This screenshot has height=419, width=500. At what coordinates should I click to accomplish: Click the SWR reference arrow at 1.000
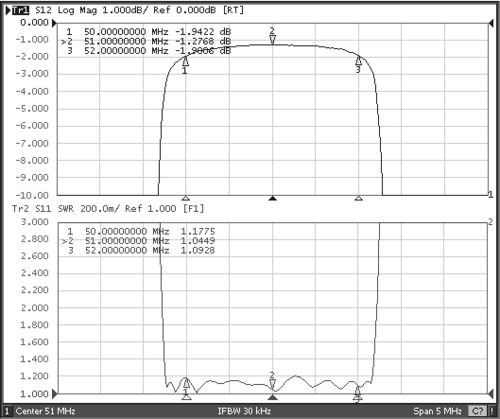pos(55,394)
